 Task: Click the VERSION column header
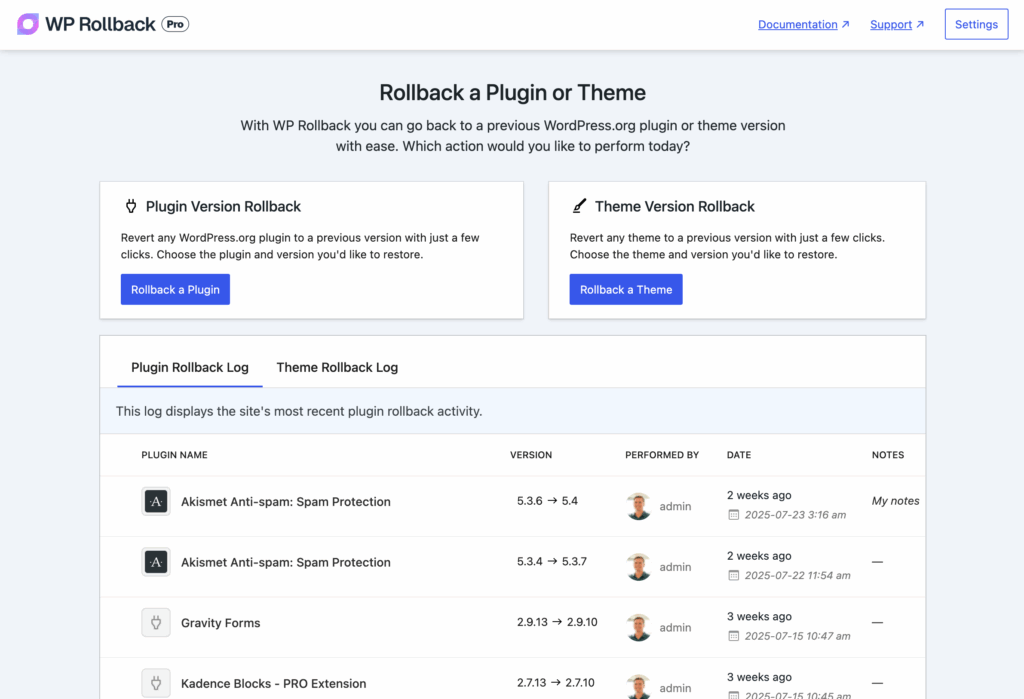(x=531, y=455)
